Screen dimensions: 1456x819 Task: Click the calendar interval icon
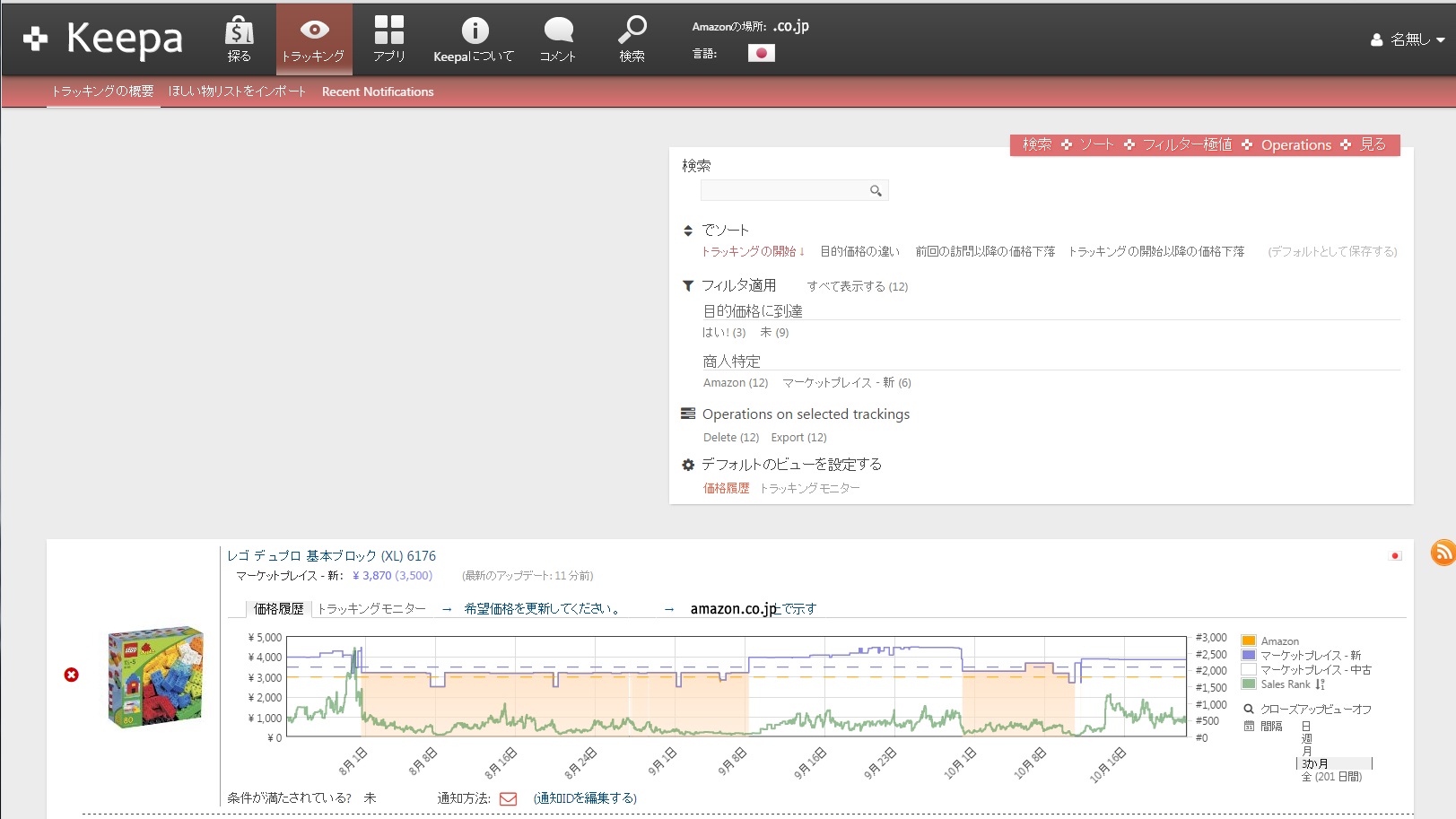(x=1249, y=726)
